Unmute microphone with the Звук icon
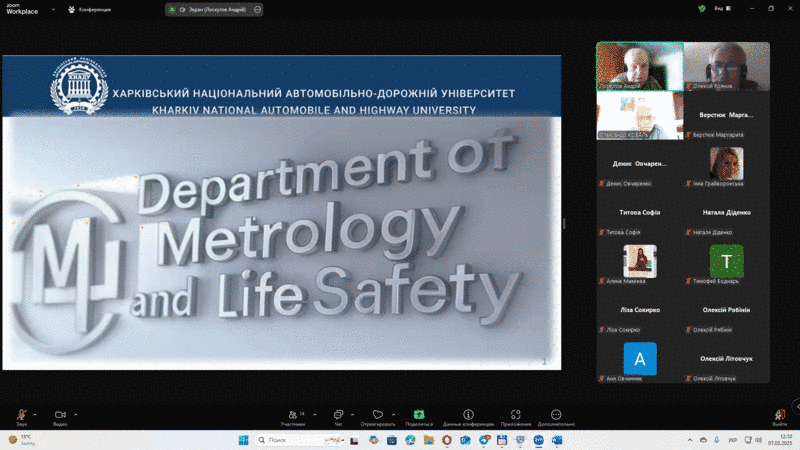800x450 pixels. pyautogui.click(x=21, y=415)
